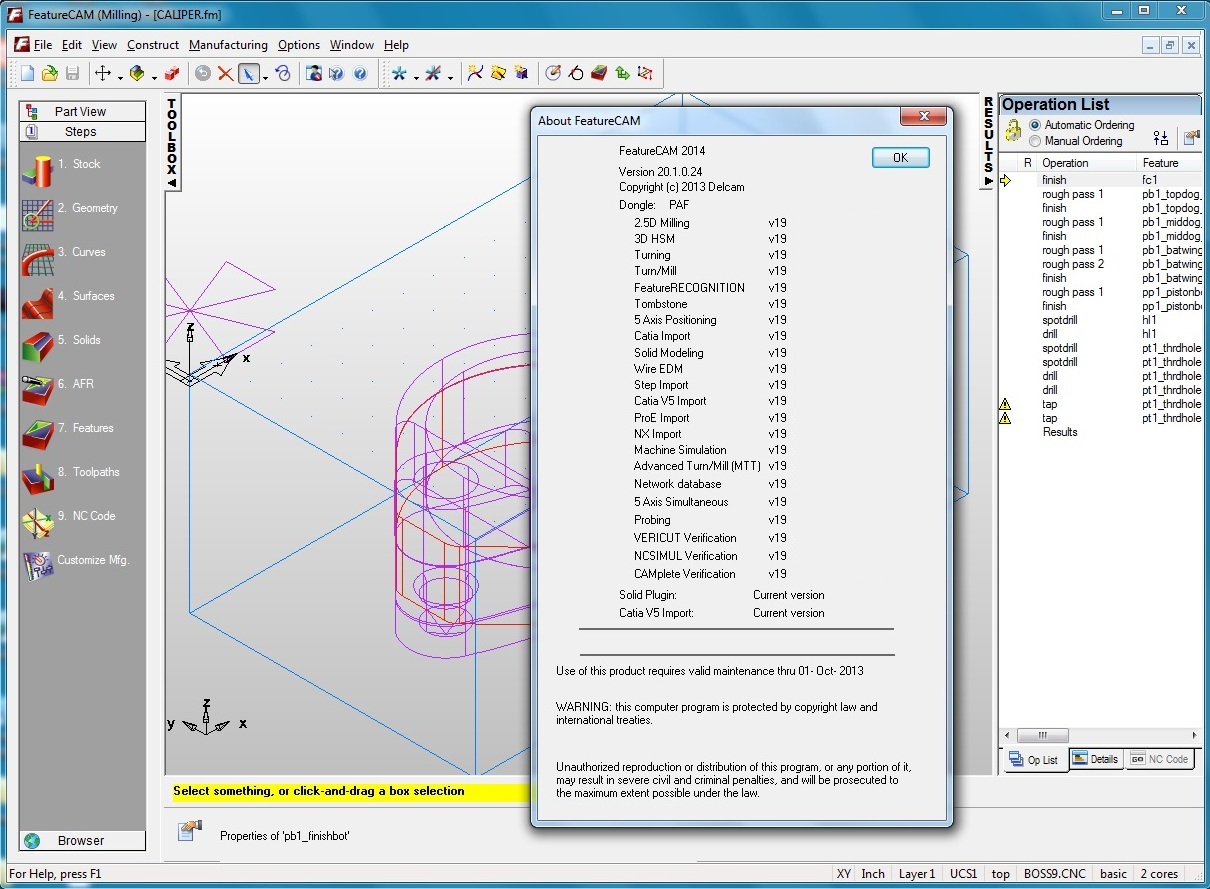Switch to the Op List tab
Image resolution: width=1210 pixels, height=889 pixels.
pyautogui.click(x=1035, y=760)
